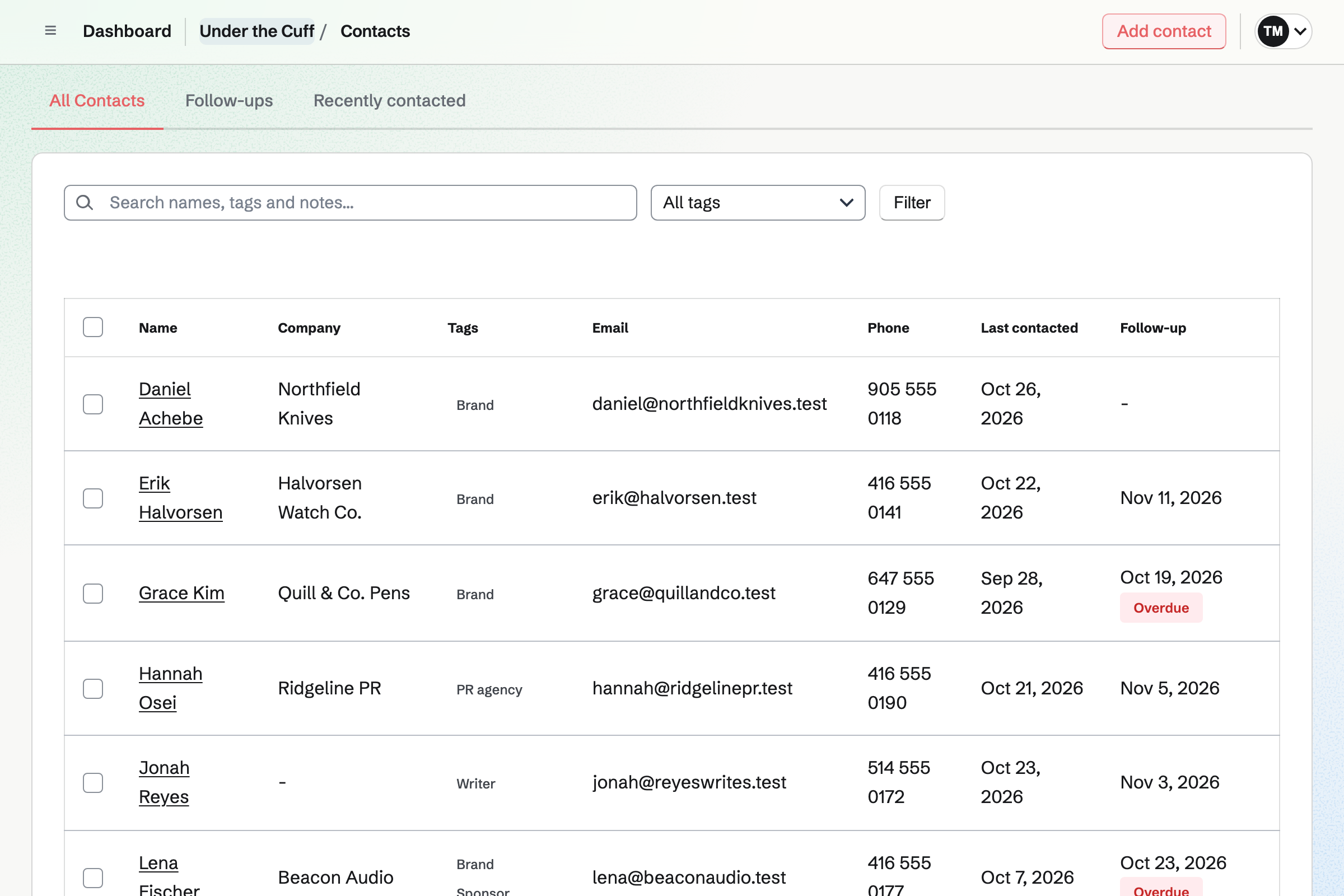Screen dimensions: 1344x896
Task: Click the Writer tag for Jonah Reyes
Action: [475, 783]
